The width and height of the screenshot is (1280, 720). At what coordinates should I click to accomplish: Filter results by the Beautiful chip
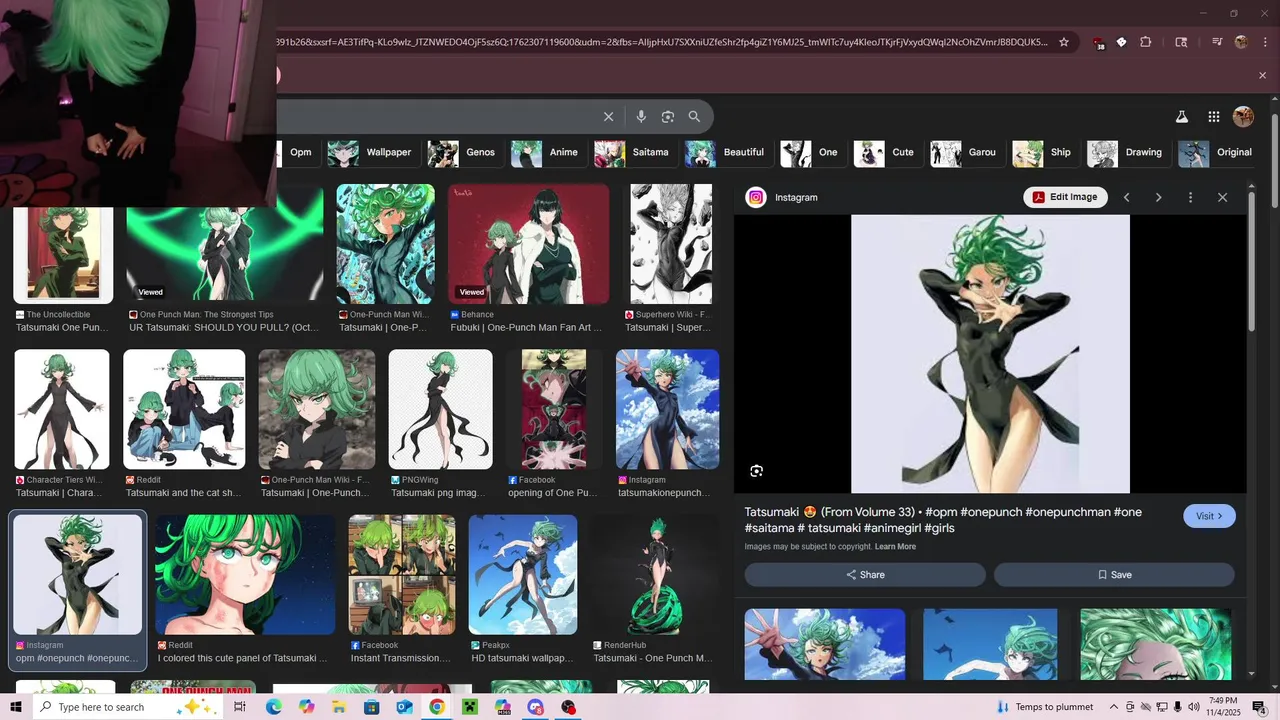[x=726, y=153]
